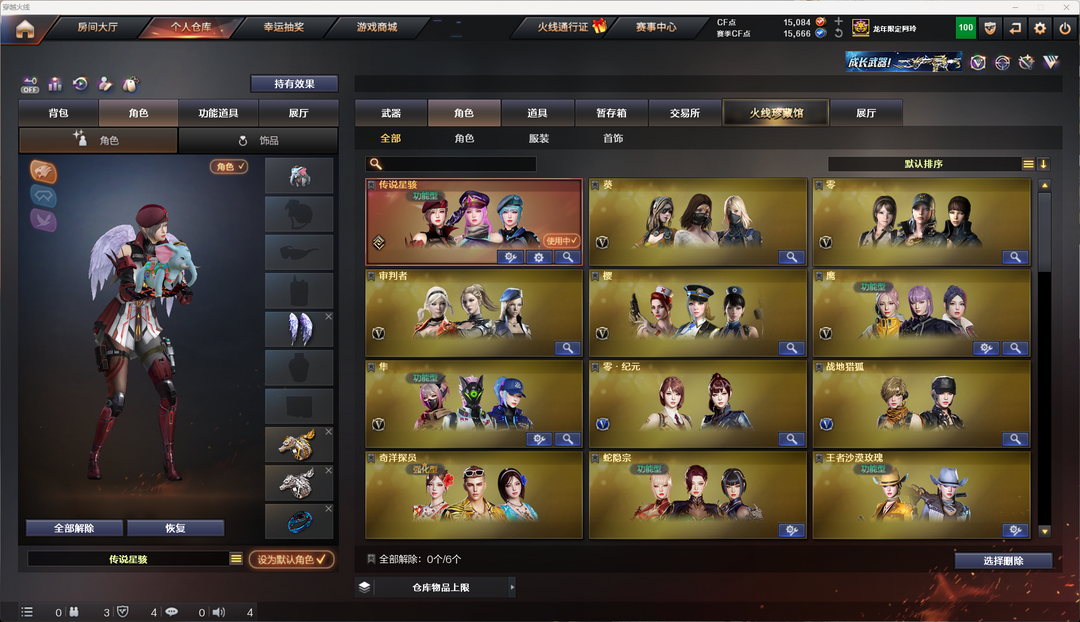Viewport: 1080px width, 622px height.
Task: Click the list icon at bottom left
Action: click(x=27, y=612)
